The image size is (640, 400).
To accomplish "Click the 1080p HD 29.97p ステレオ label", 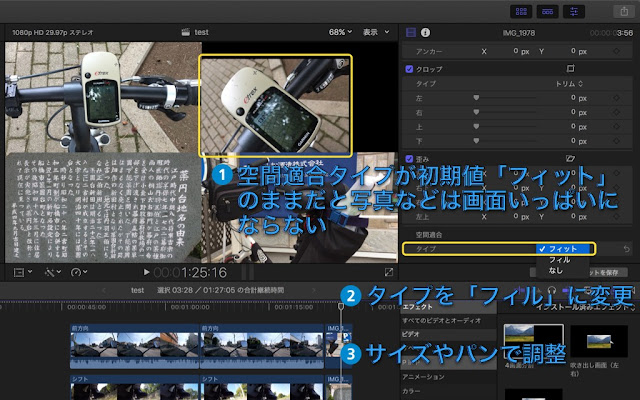I will (53, 32).
